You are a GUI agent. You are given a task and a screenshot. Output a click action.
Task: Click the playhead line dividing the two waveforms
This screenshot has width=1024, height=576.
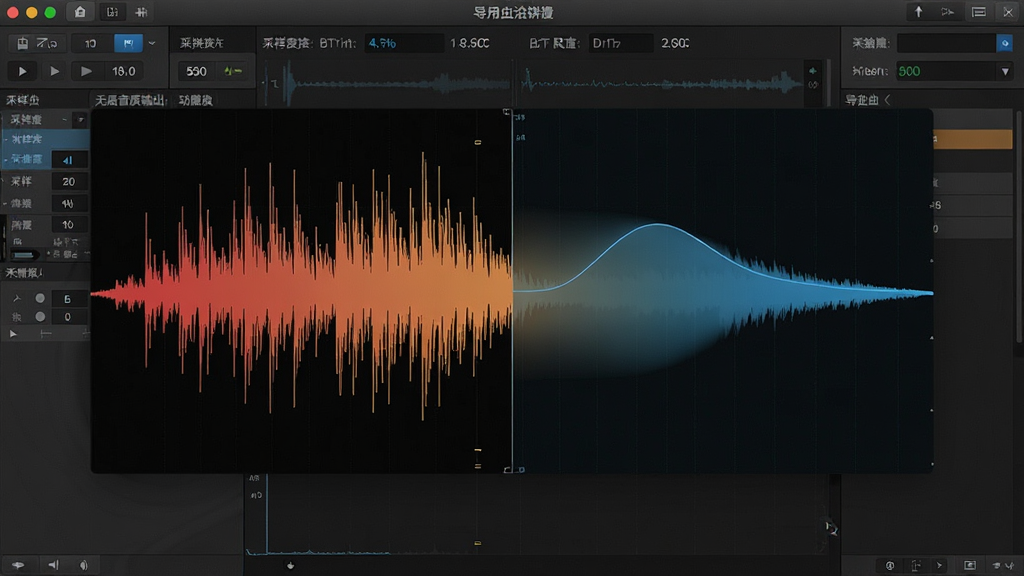513,291
